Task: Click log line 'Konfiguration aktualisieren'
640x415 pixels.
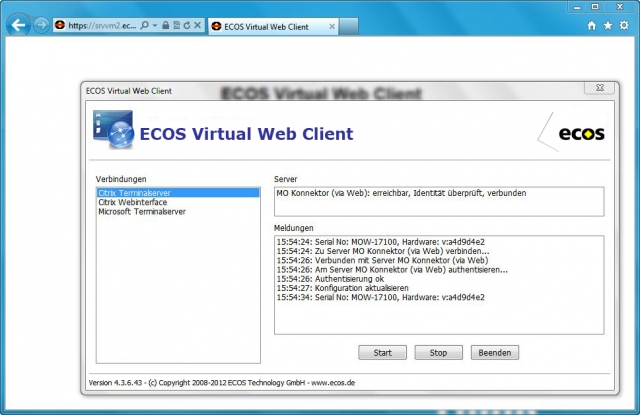Action: (x=342, y=288)
